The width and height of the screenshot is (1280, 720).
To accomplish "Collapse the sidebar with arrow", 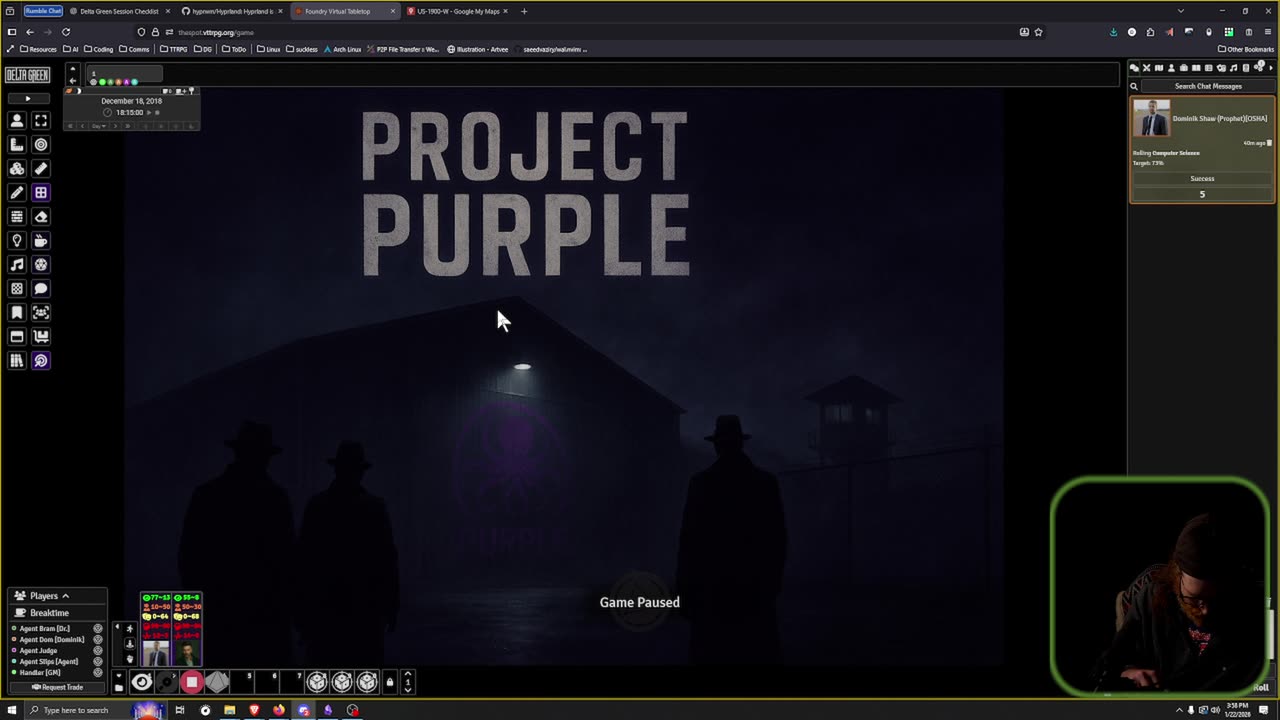I will [1270, 68].
